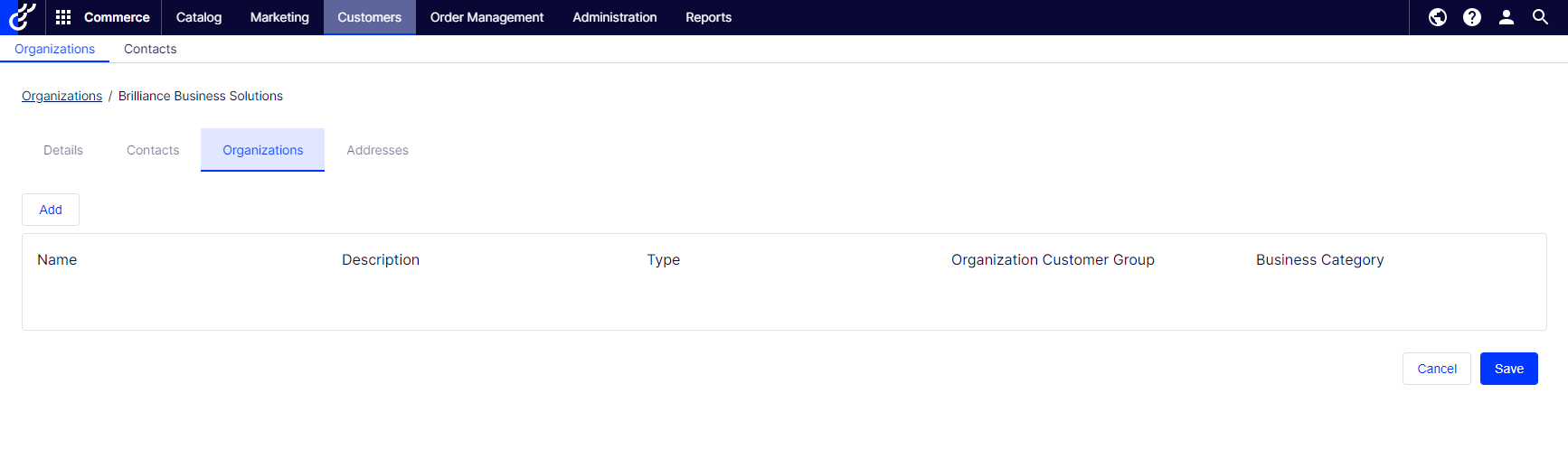Click the Name column header
1568x459 pixels.
coord(57,259)
